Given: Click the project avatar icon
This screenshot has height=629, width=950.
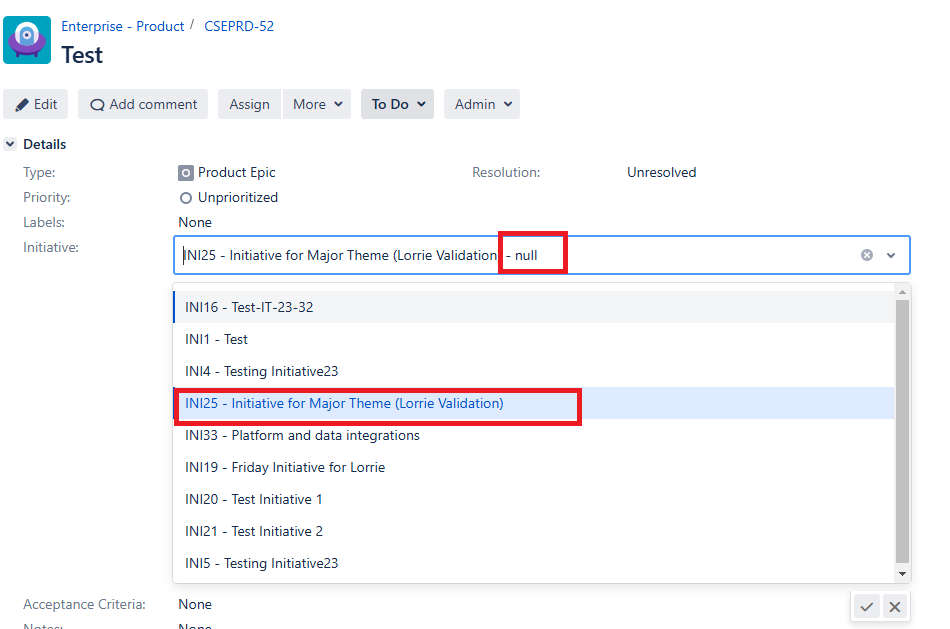Looking at the screenshot, I should tap(27, 40).
